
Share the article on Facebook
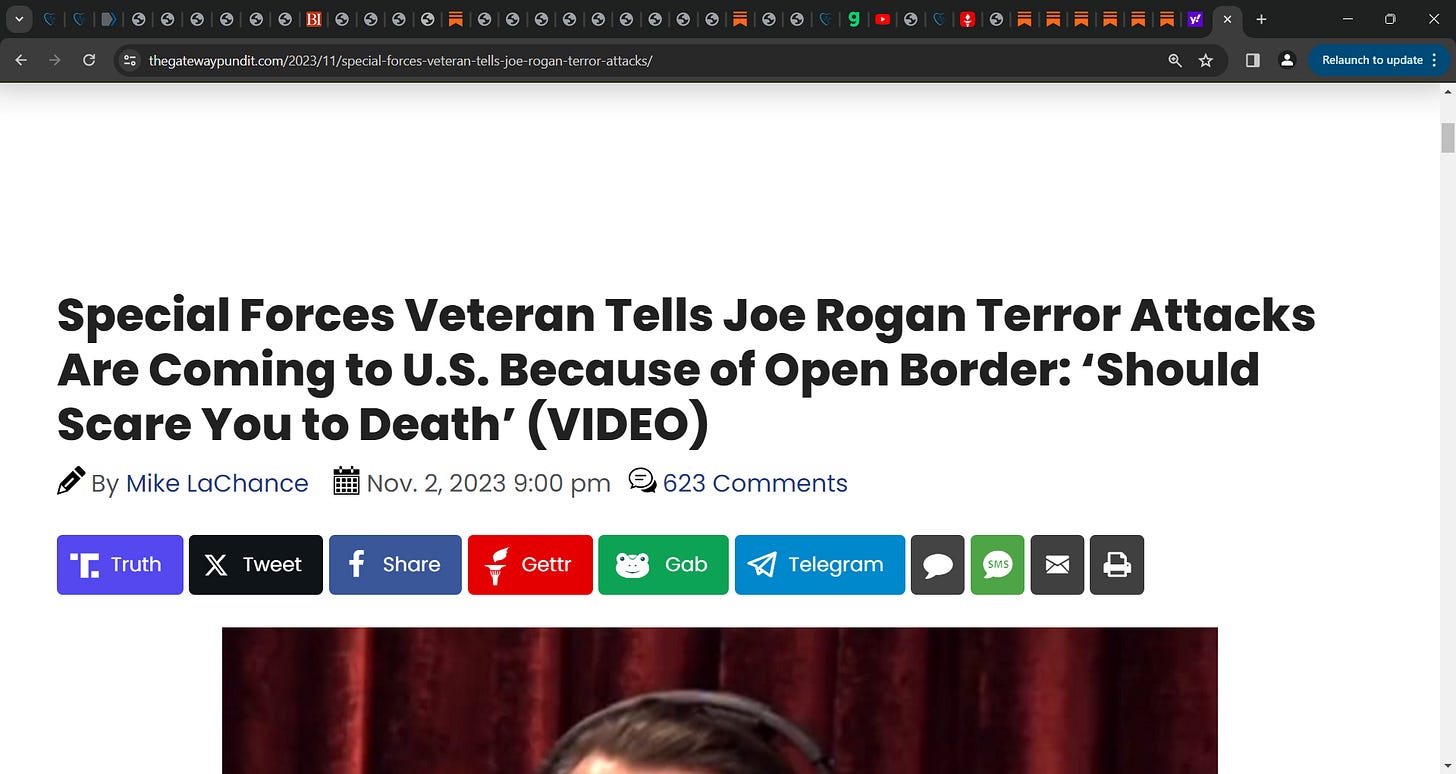(395, 565)
